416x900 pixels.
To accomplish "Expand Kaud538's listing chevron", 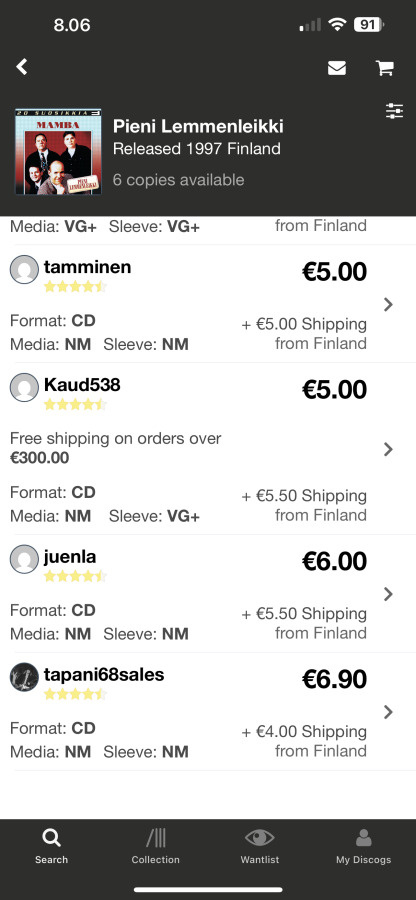I will (388, 449).
